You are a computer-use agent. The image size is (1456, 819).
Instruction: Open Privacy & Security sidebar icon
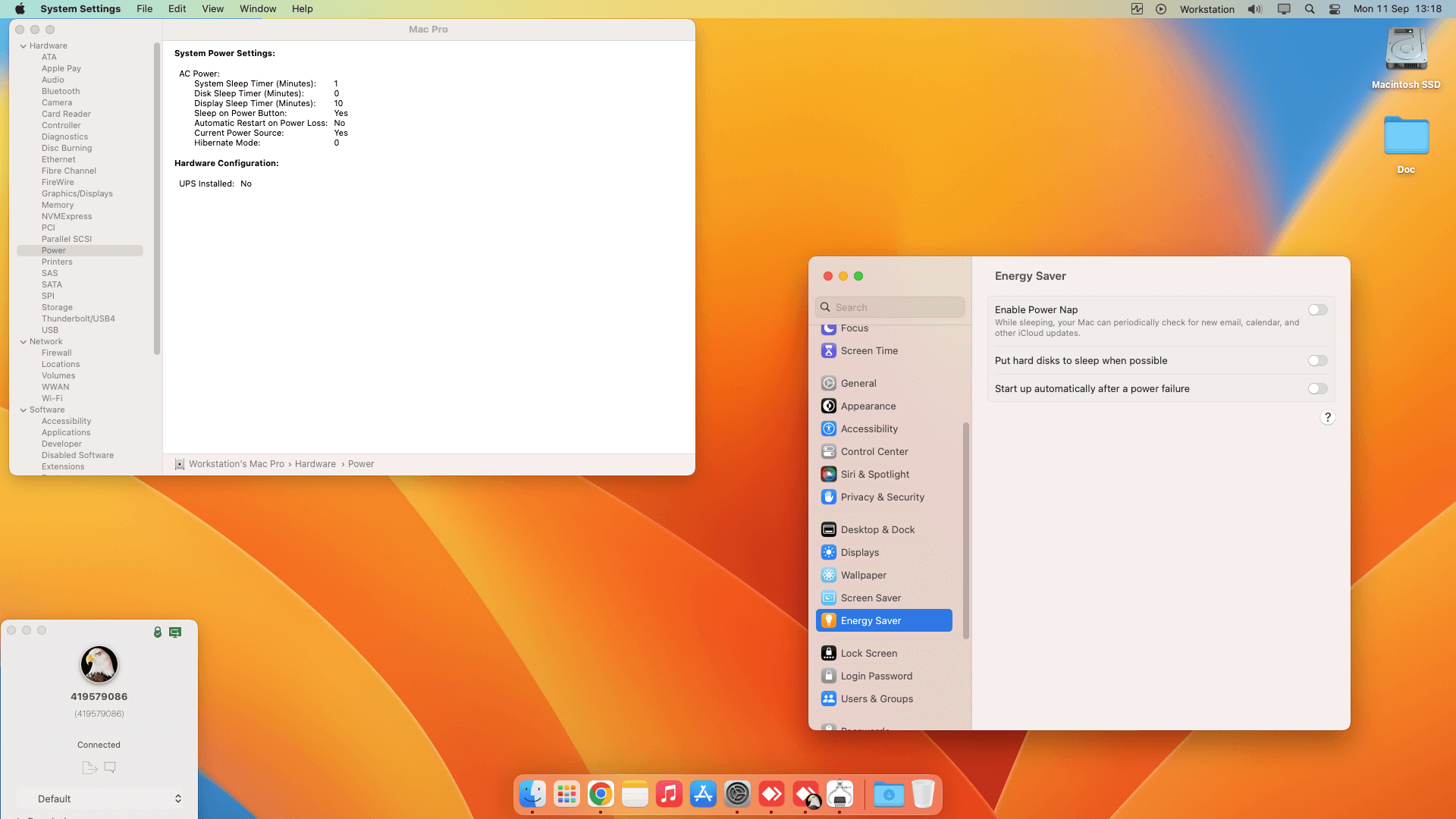click(829, 497)
